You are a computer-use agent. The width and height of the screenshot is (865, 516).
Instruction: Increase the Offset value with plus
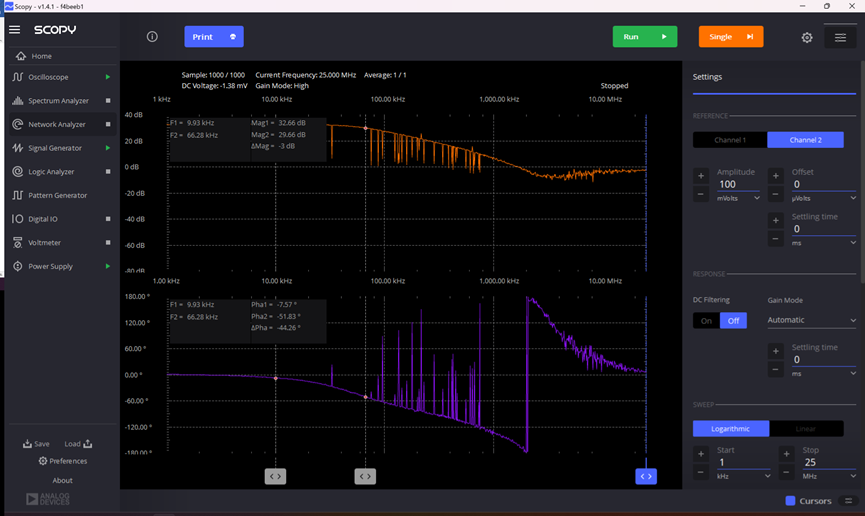pyautogui.click(x=776, y=176)
